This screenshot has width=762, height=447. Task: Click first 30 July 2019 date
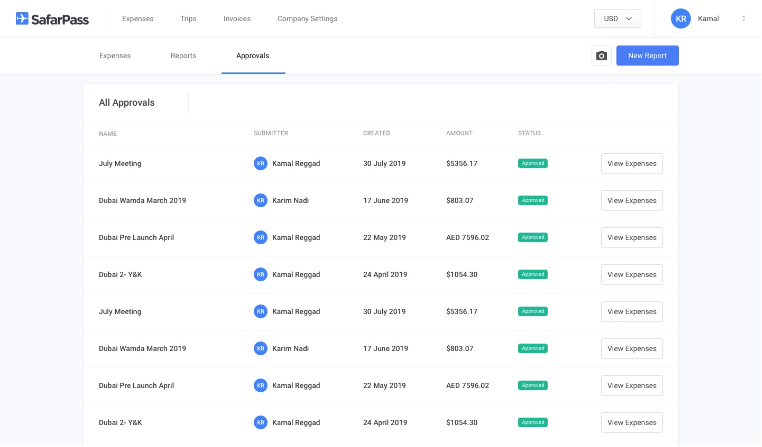384,163
